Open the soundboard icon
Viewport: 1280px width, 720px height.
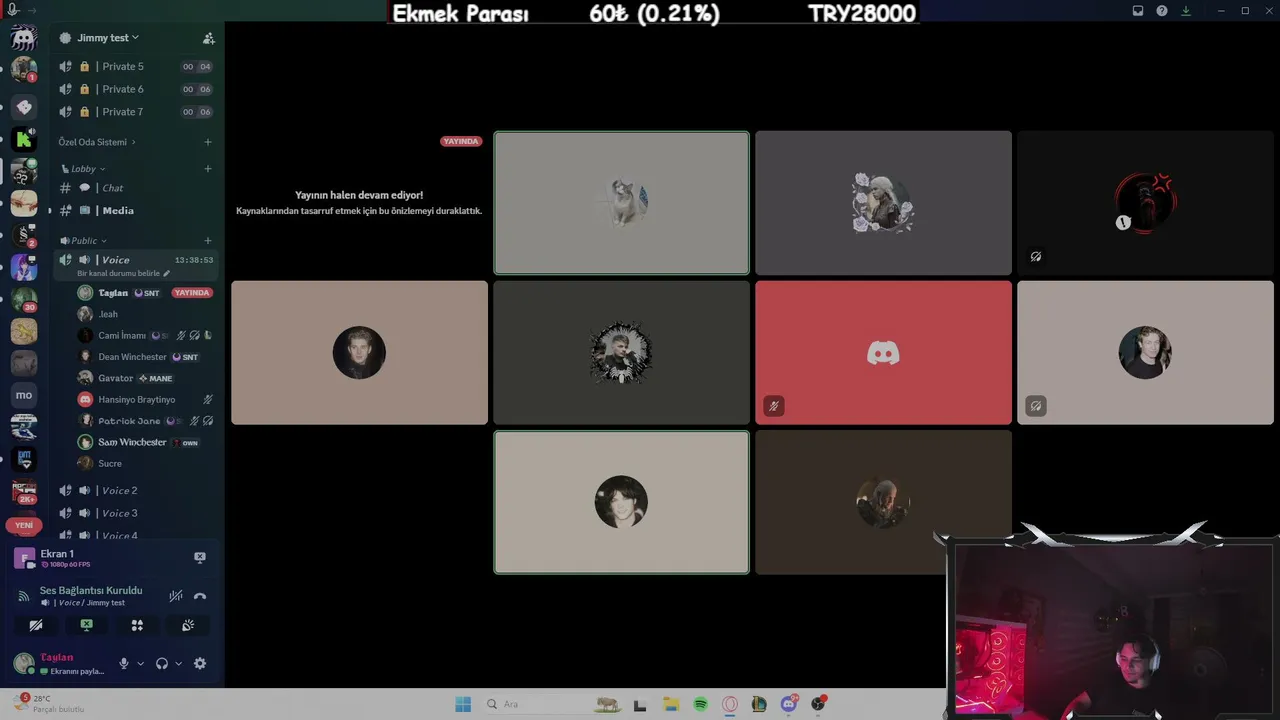(x=188, y=625)
